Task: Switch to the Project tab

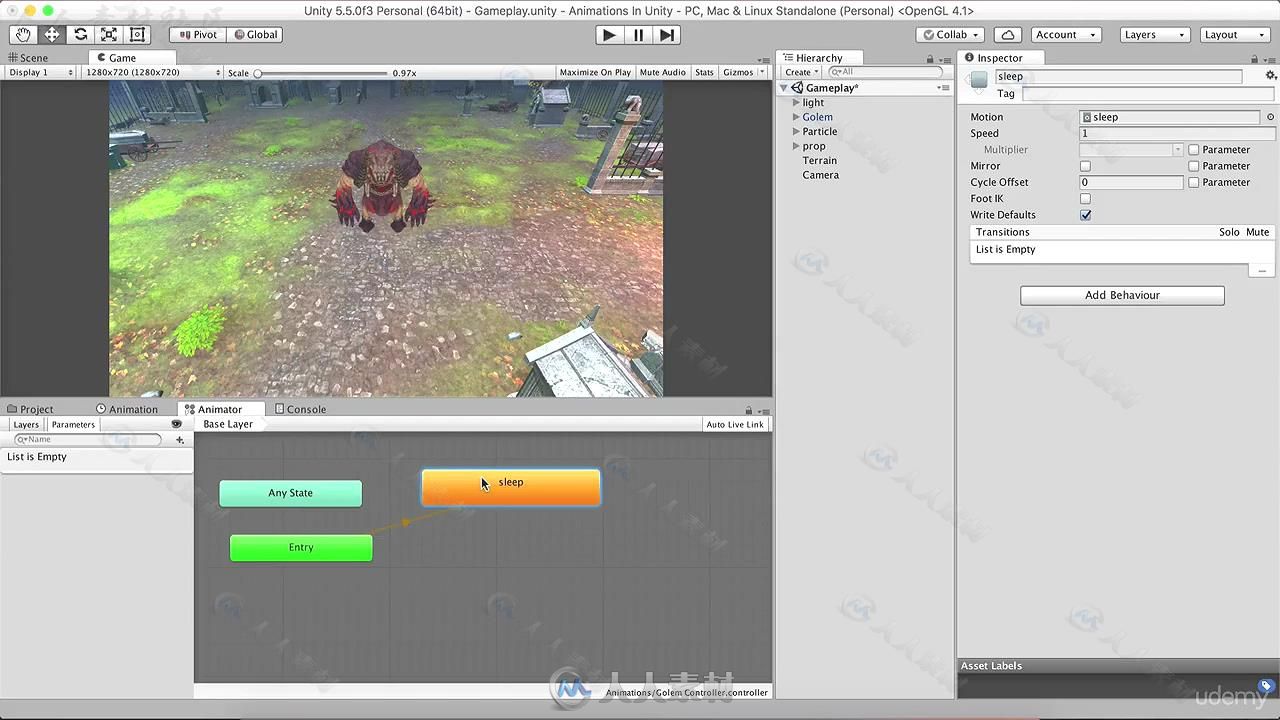Action: pos(30,409)
